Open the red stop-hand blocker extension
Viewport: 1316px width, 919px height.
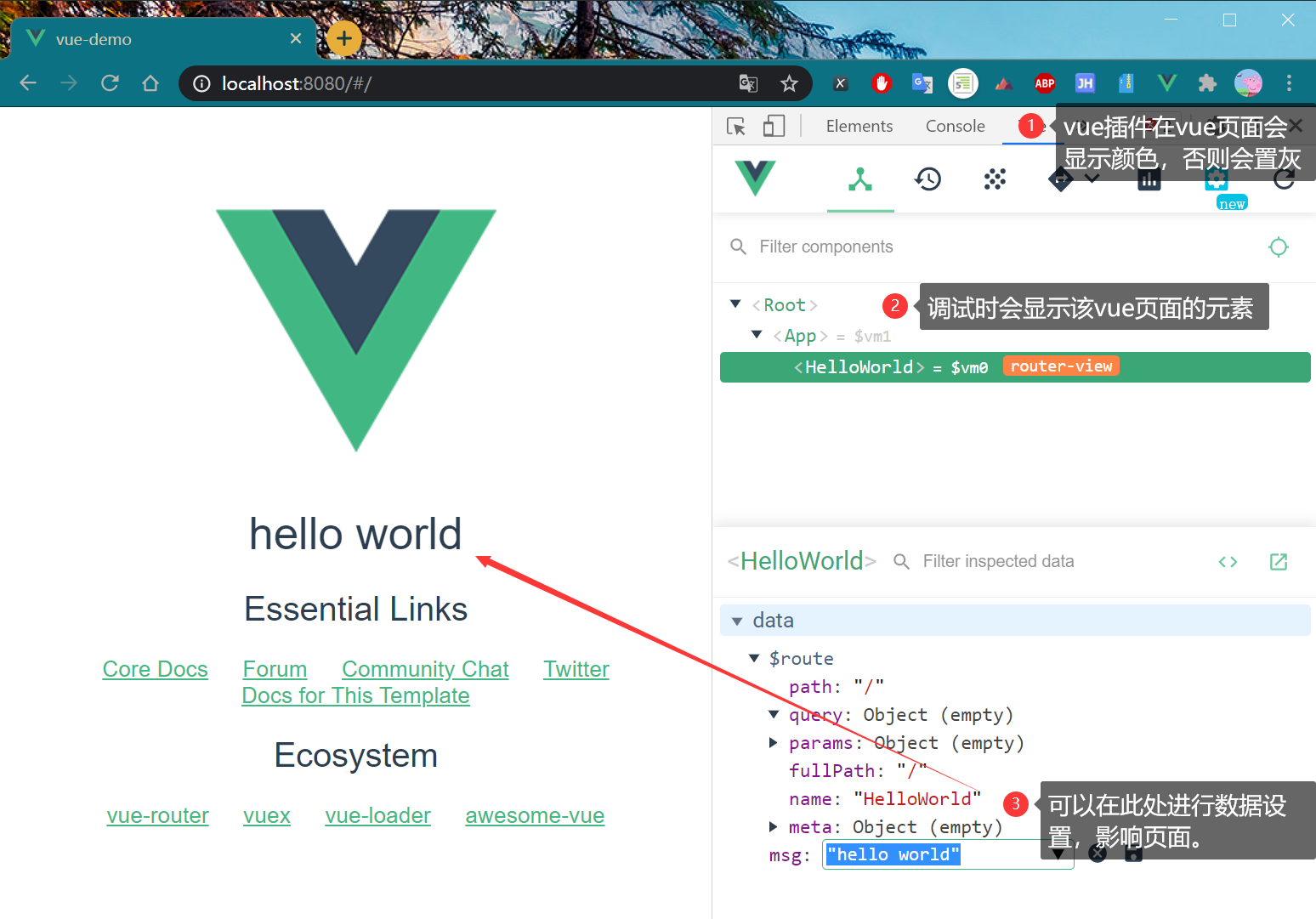pyautogui.click(x=882, y=83)
